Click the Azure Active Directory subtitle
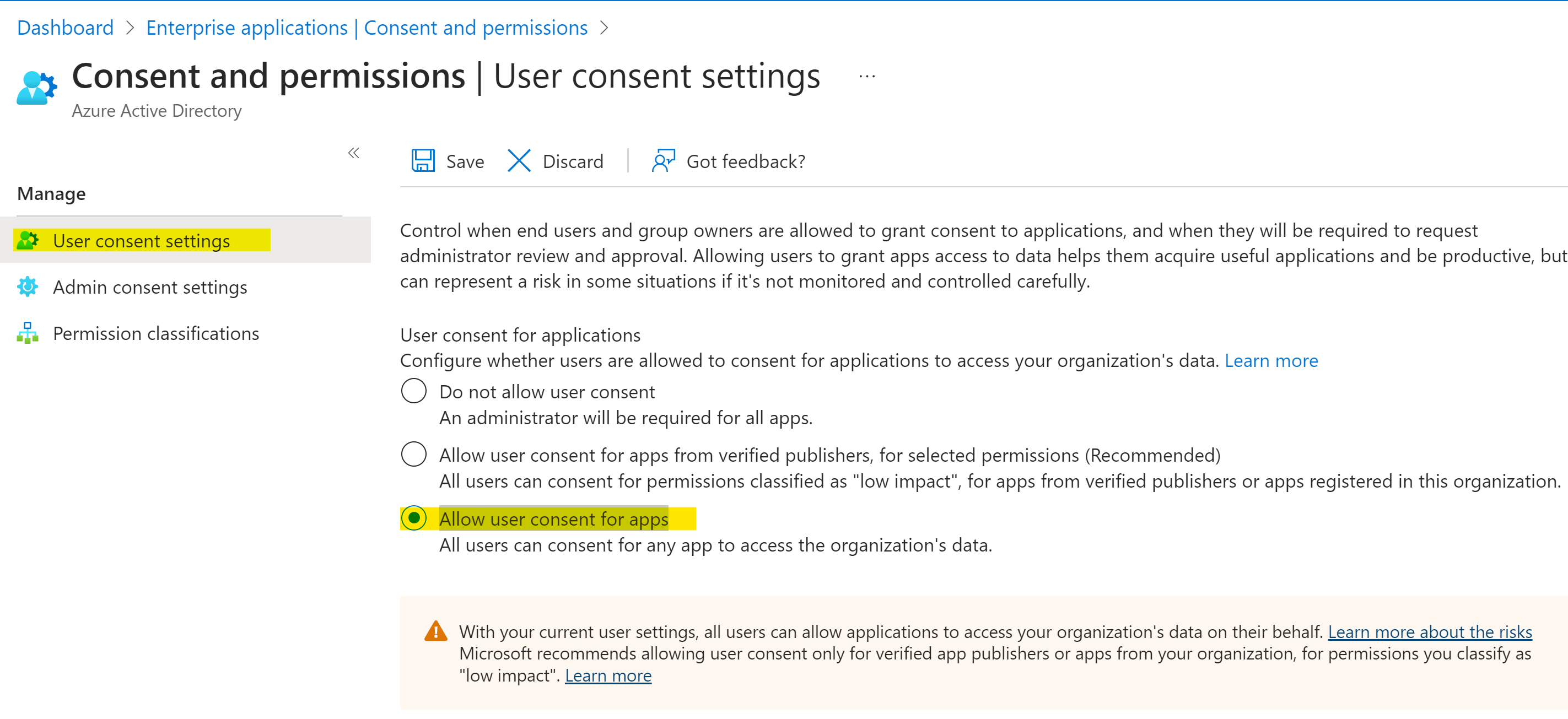 pyautogui.click(x=157, y=111)
